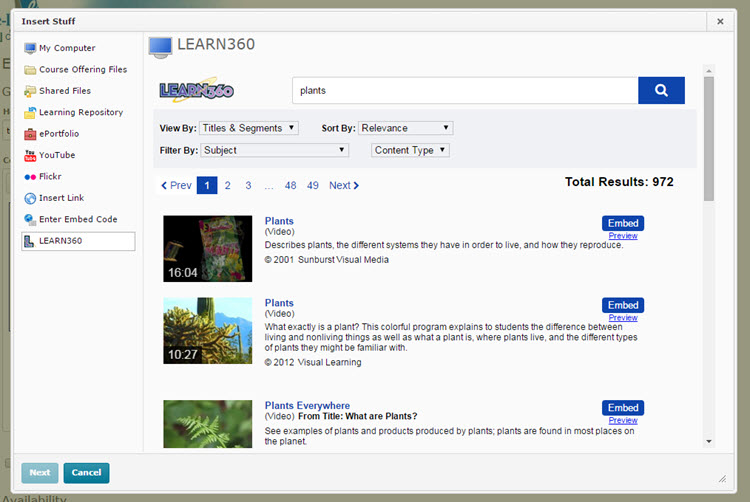The image size is (750, 502).
Task: Preview the 2012 Visual Learning Plants video
Action: 623,318
